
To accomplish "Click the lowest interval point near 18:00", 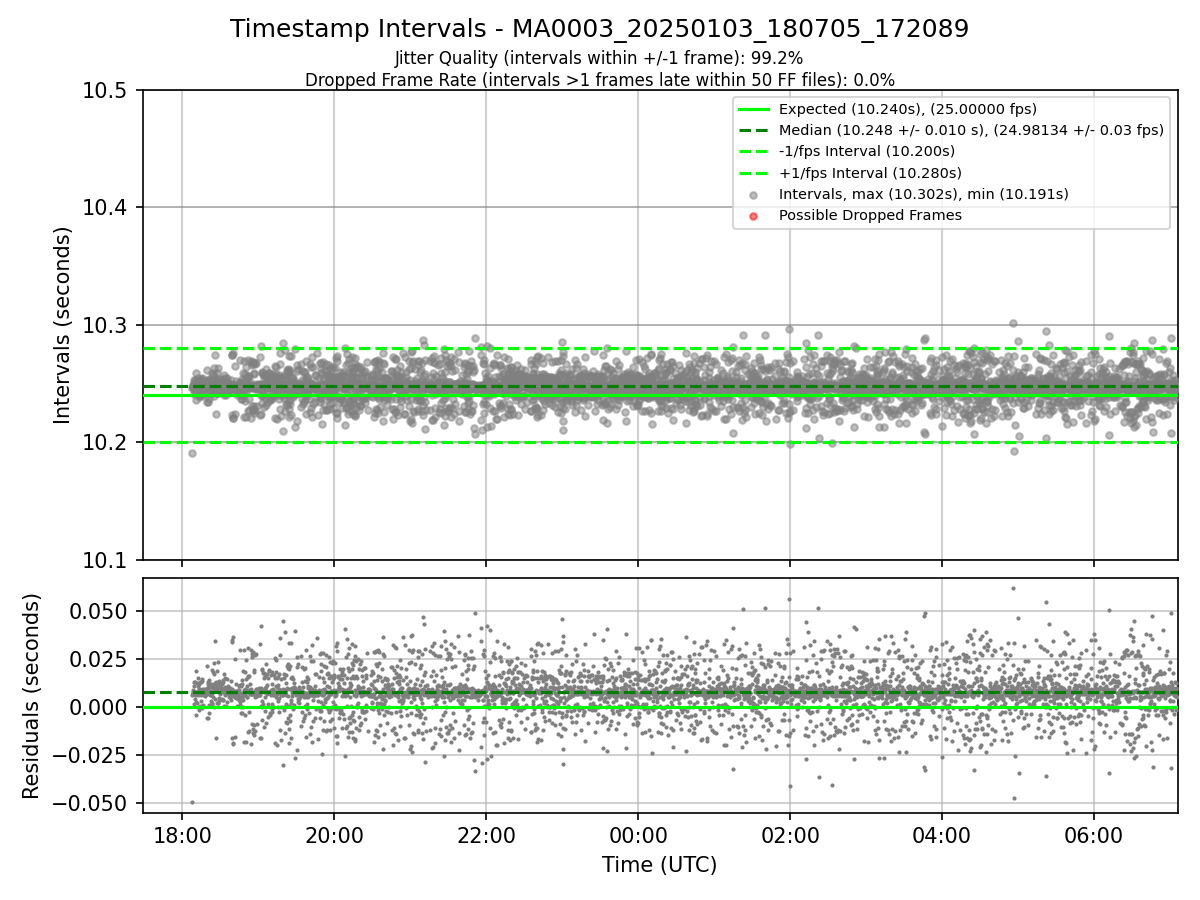I will click(x=192, y=453).
